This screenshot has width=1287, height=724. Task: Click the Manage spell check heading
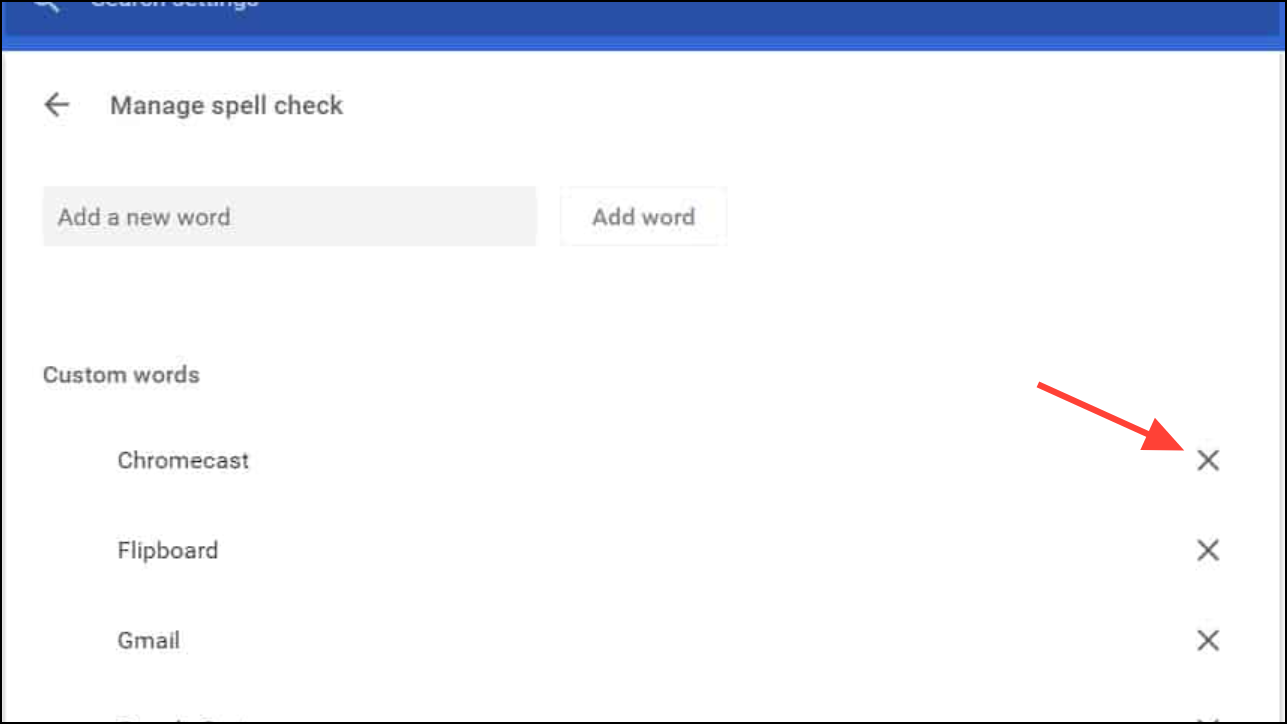pos(226,105)
